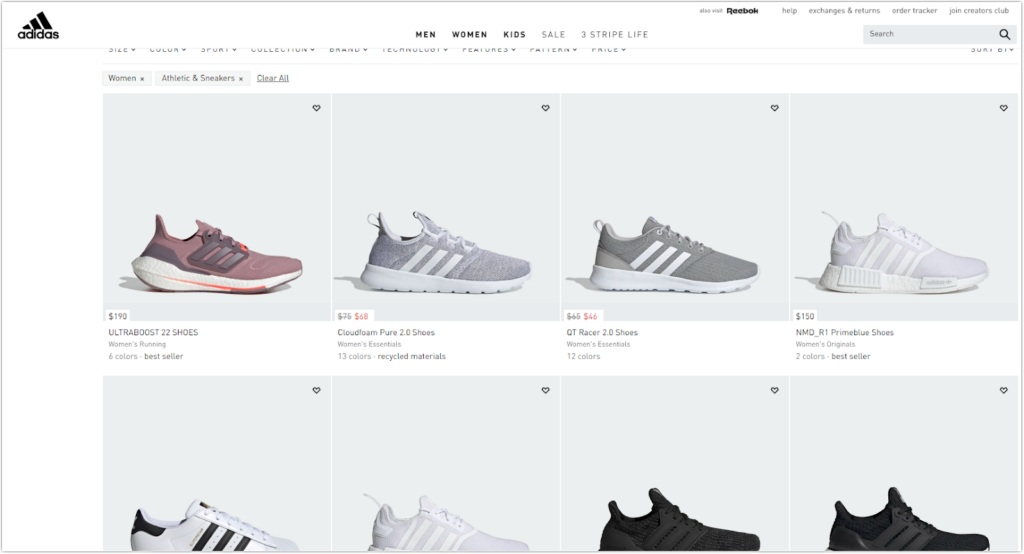This screenshot has height=554, width=1024.
Task: Open the order tracker link
Action: (x=914, y=10)
